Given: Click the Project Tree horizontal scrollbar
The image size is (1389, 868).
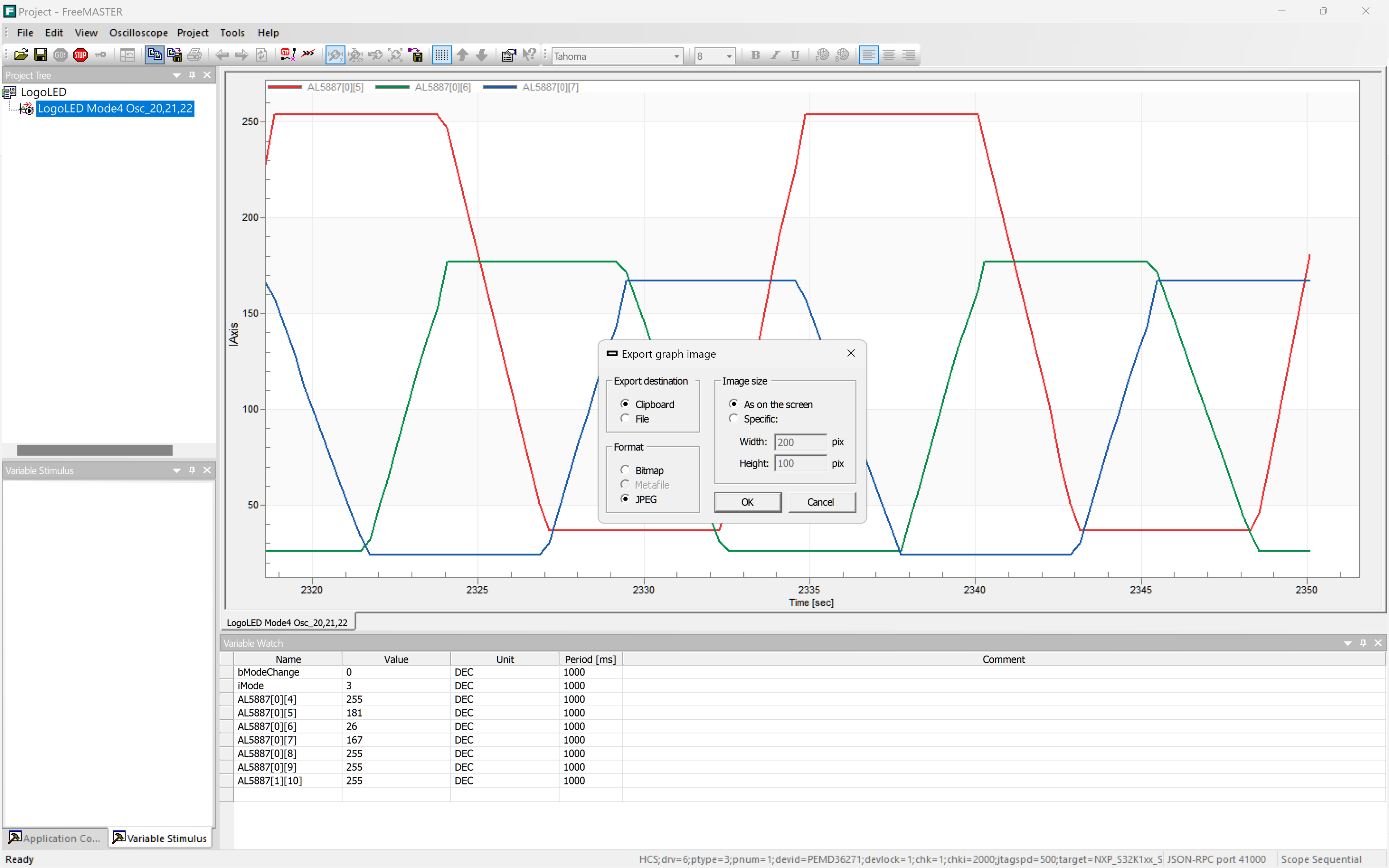Looking at the screenshot, I should [x=95, y=450].
